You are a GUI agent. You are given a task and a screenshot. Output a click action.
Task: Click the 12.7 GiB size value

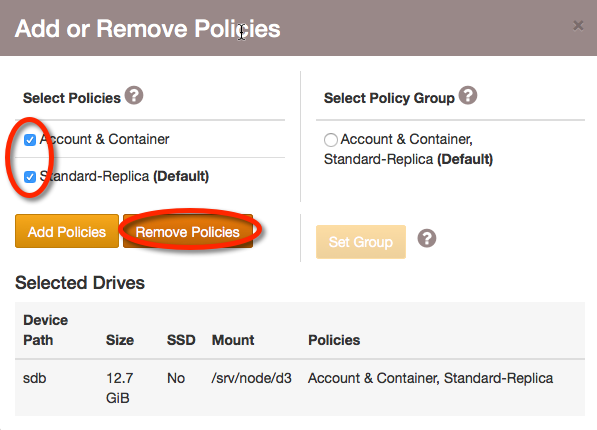(120, 388)
